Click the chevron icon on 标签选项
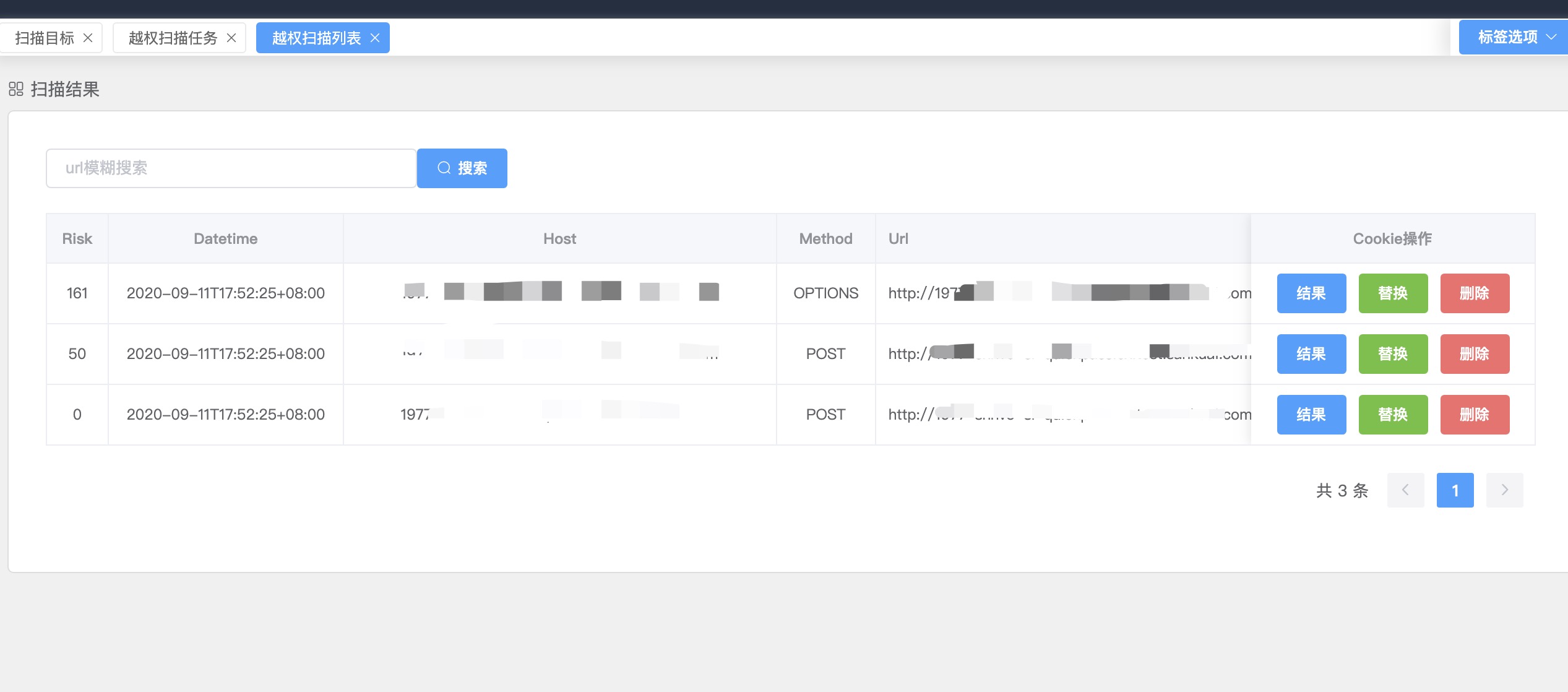Image resolution: width=1568 pixels, height=692 pixels. (x=1552, y=36)
